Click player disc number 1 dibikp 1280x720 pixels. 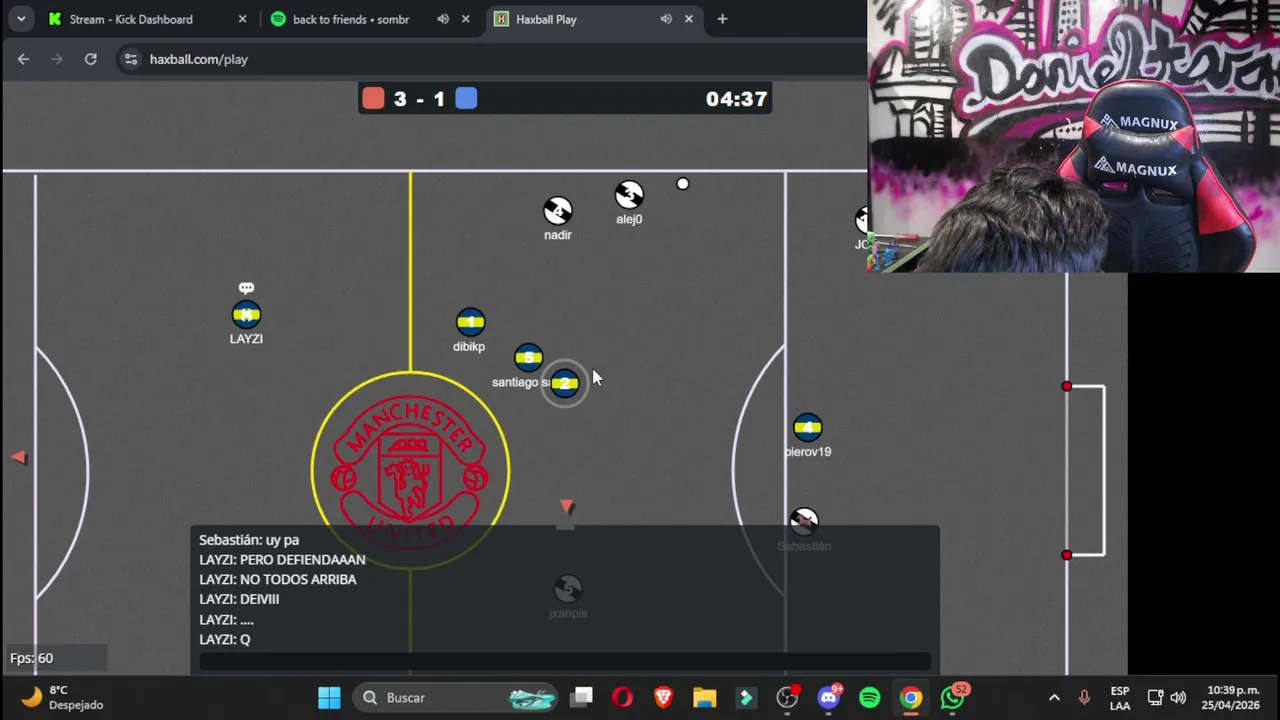pos(470,322)
